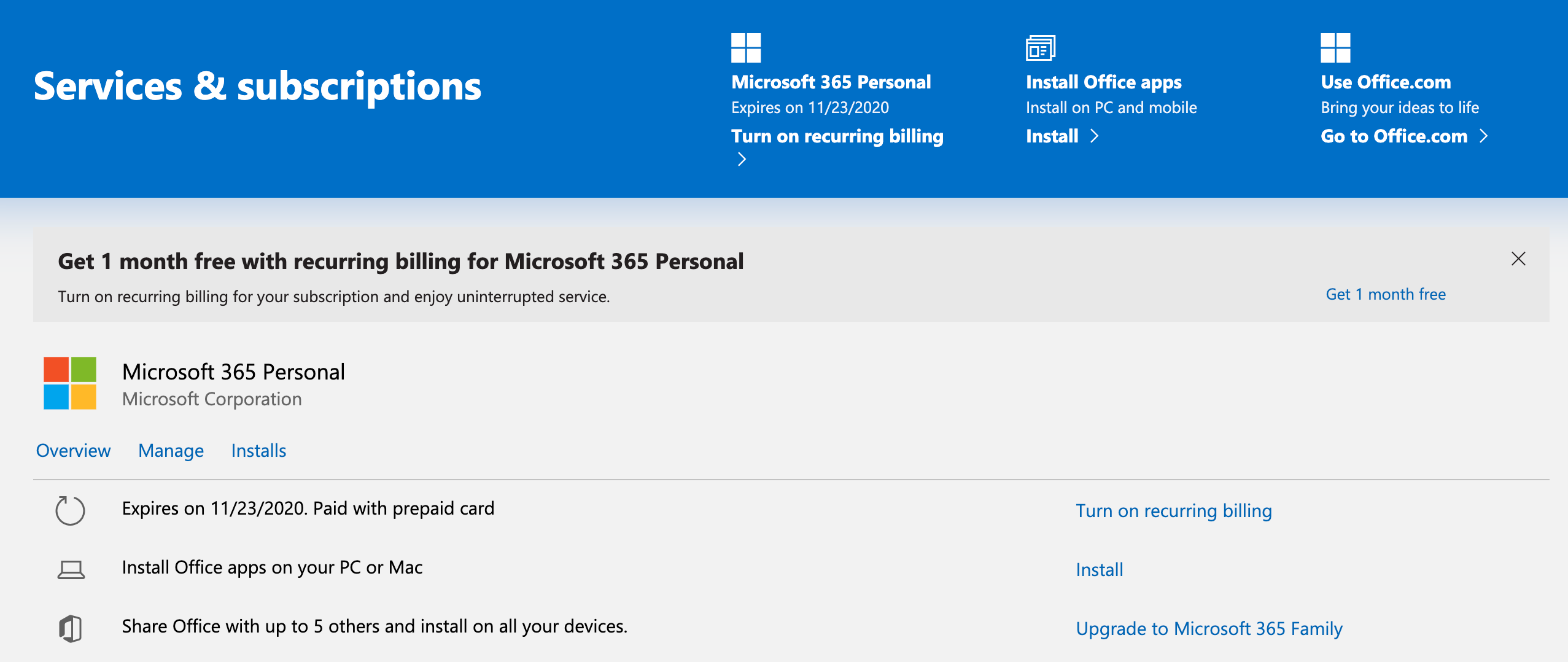The width and height of the screenshot is (1568, 662).
Task: Click the chevron next to header Install
Action: pyautogui.click(x=1094, y=136)
